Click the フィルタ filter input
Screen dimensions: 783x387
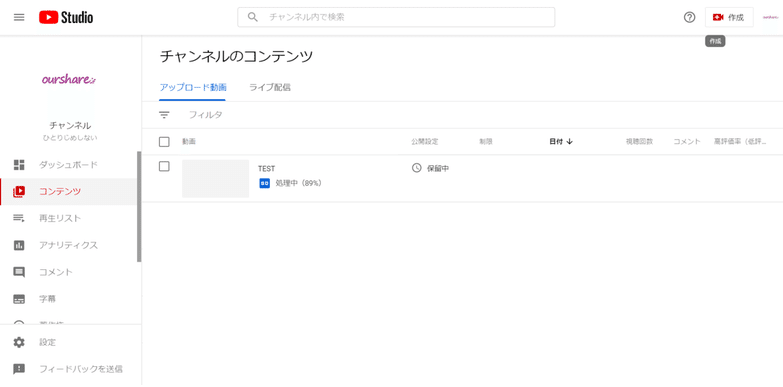(x=205, y=115)
